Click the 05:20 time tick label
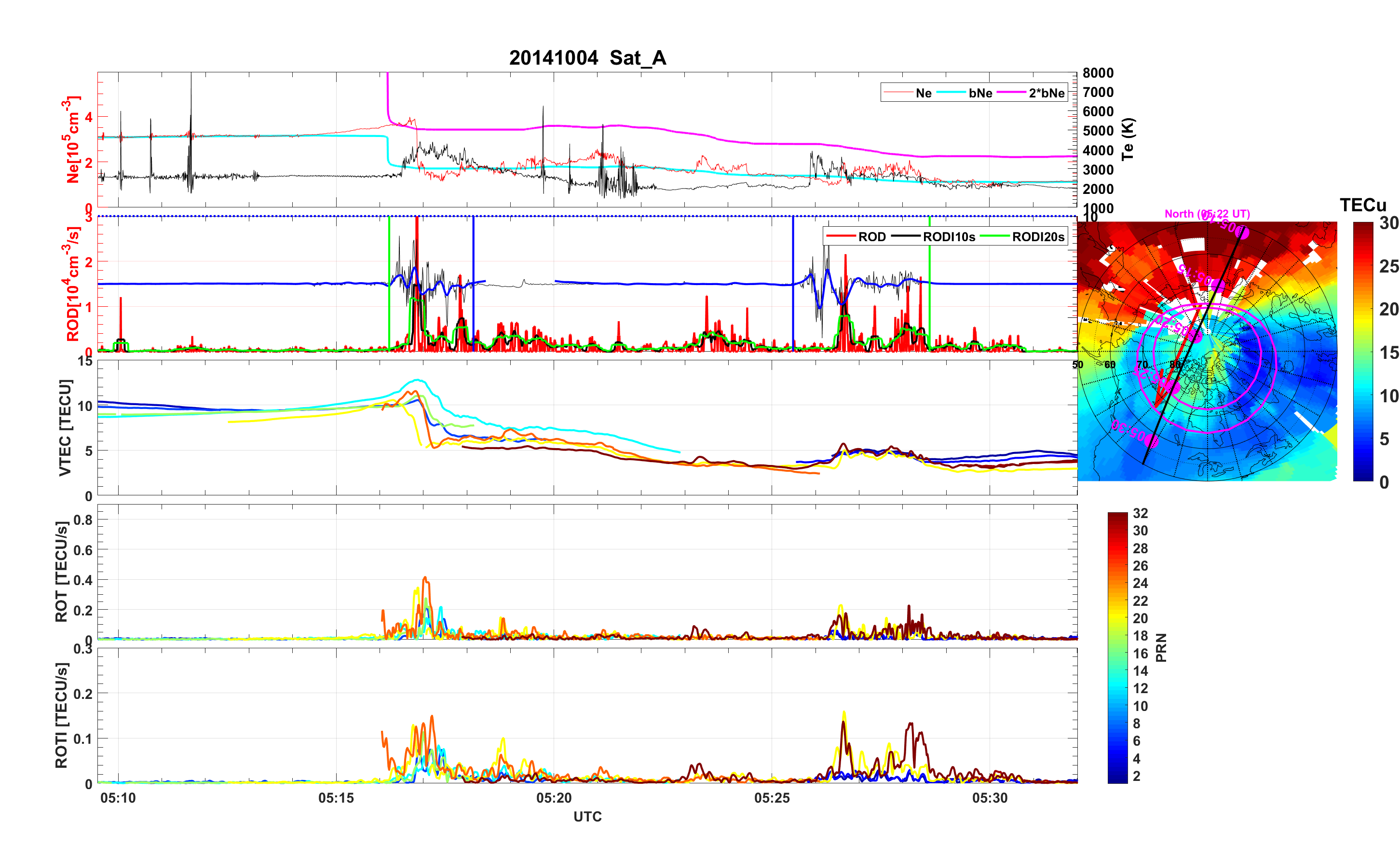This screenshot has height=847, width=1400. point(554,798)
